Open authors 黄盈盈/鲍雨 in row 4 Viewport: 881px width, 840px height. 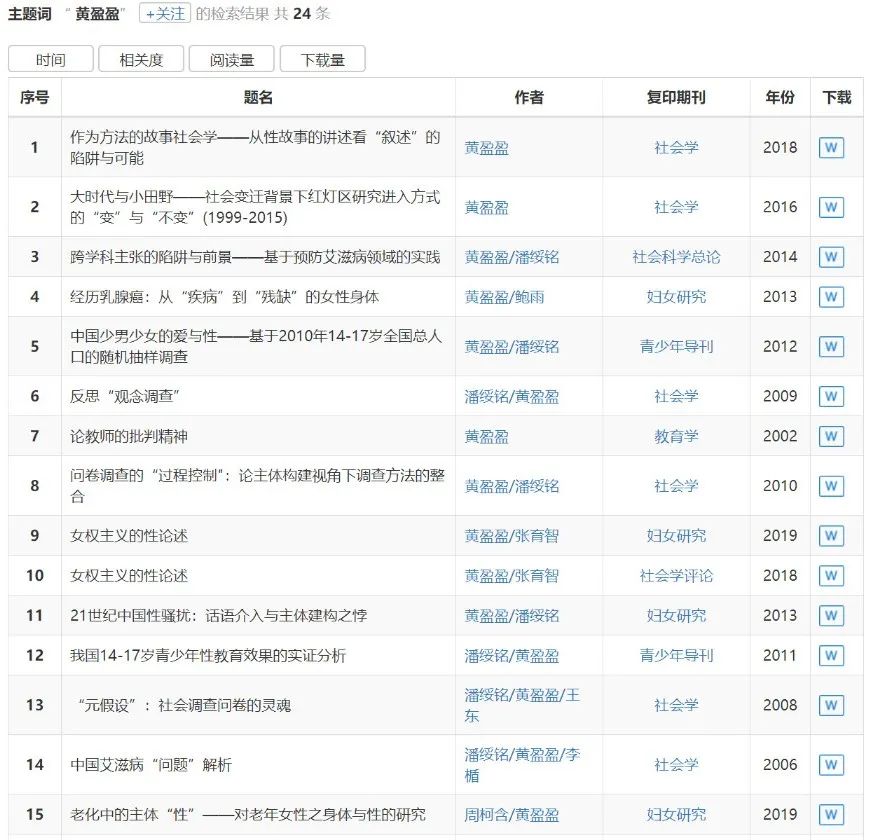coord(505,297)
